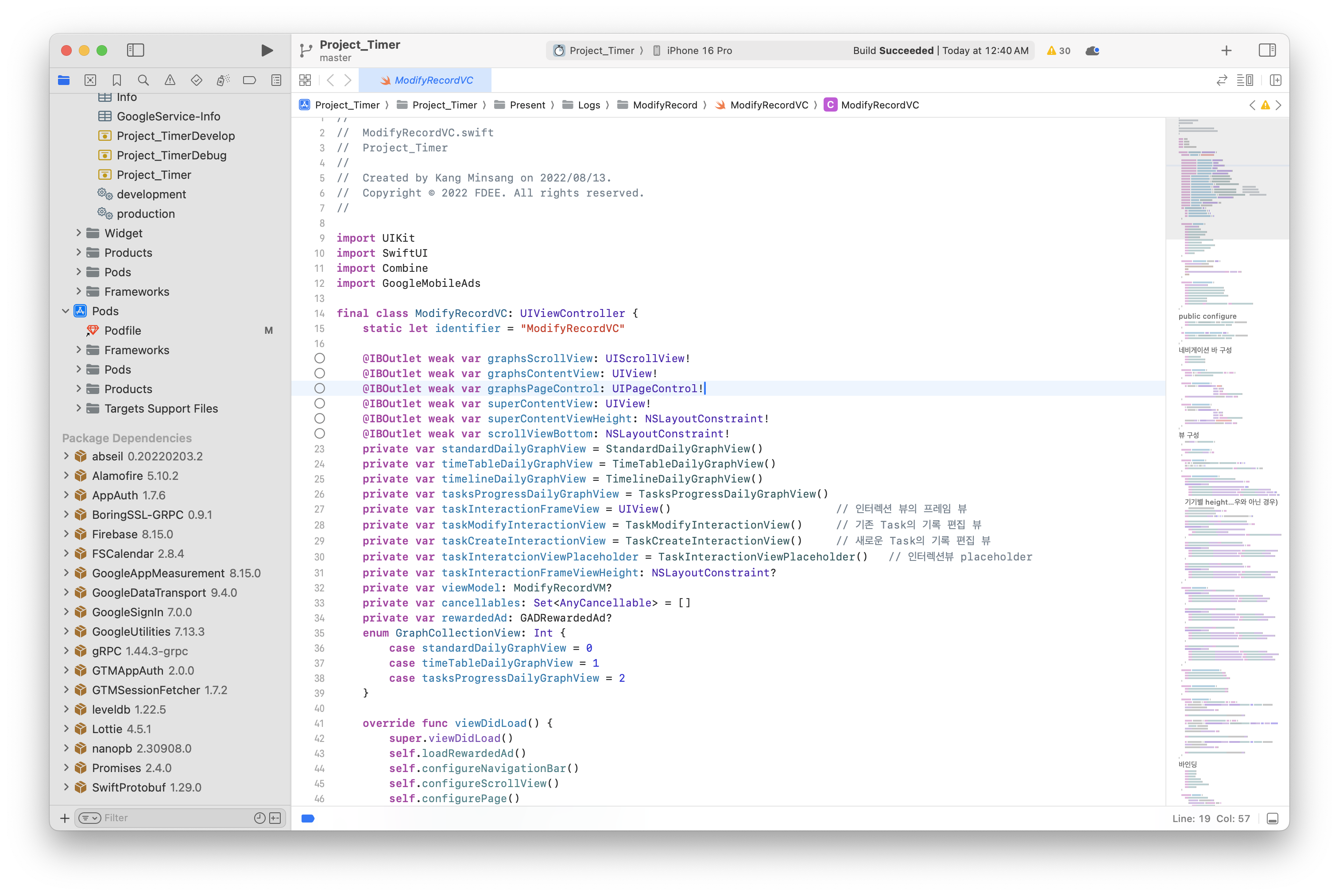Select the ModifyRecordVC editor tab

(x=425, y=81)
